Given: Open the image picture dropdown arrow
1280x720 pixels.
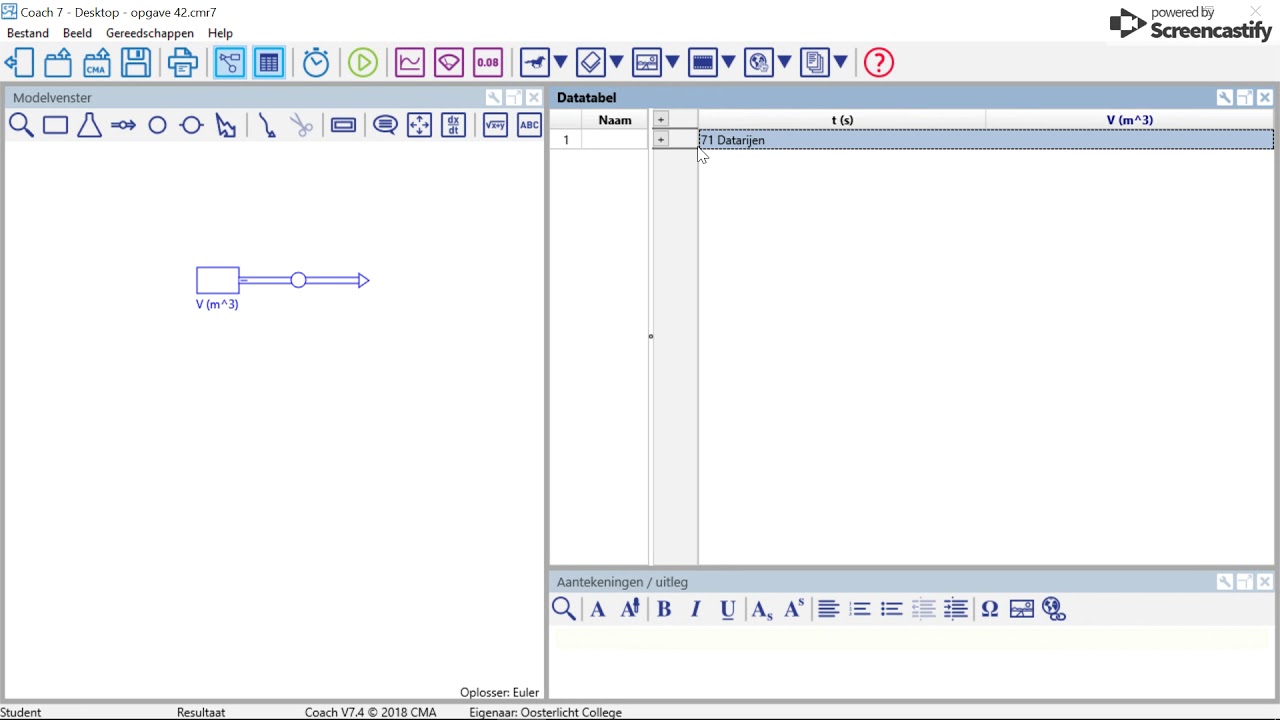Looking at the screenshot, I should (x=673, y=63).
